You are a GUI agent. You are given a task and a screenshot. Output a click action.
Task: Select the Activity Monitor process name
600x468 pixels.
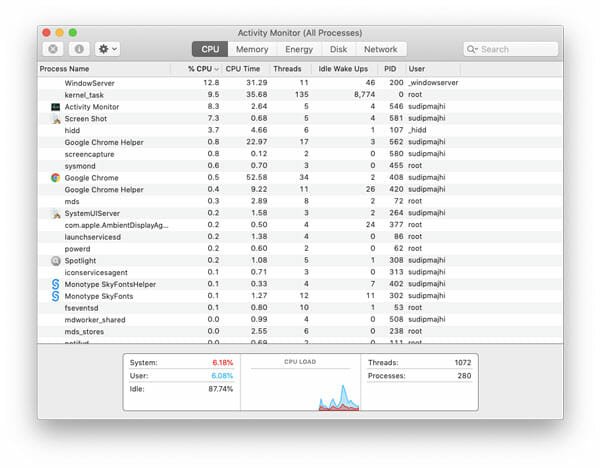click(x=92, y=107)
